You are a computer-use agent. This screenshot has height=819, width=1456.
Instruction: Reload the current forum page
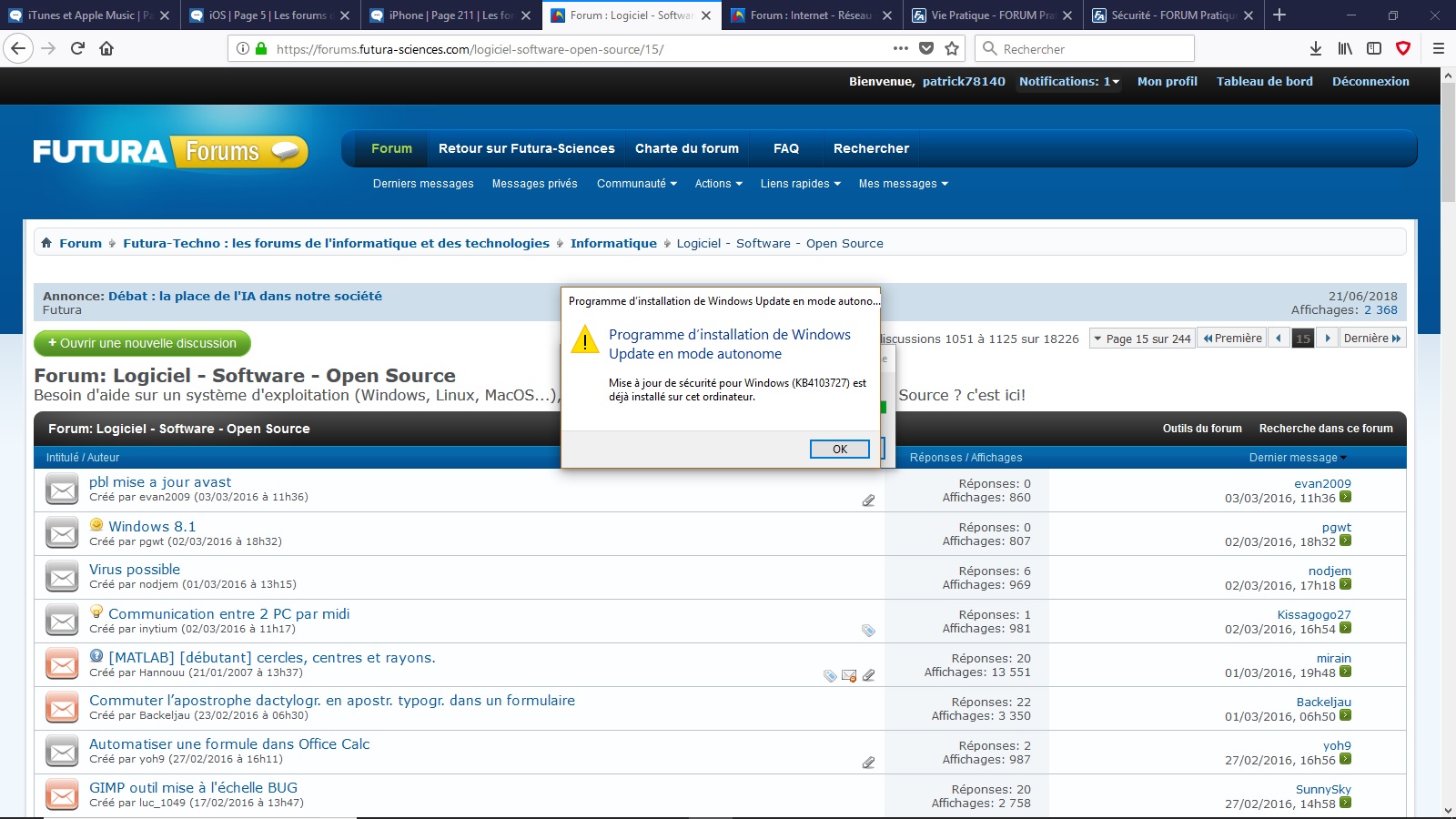tap(77, 48)
